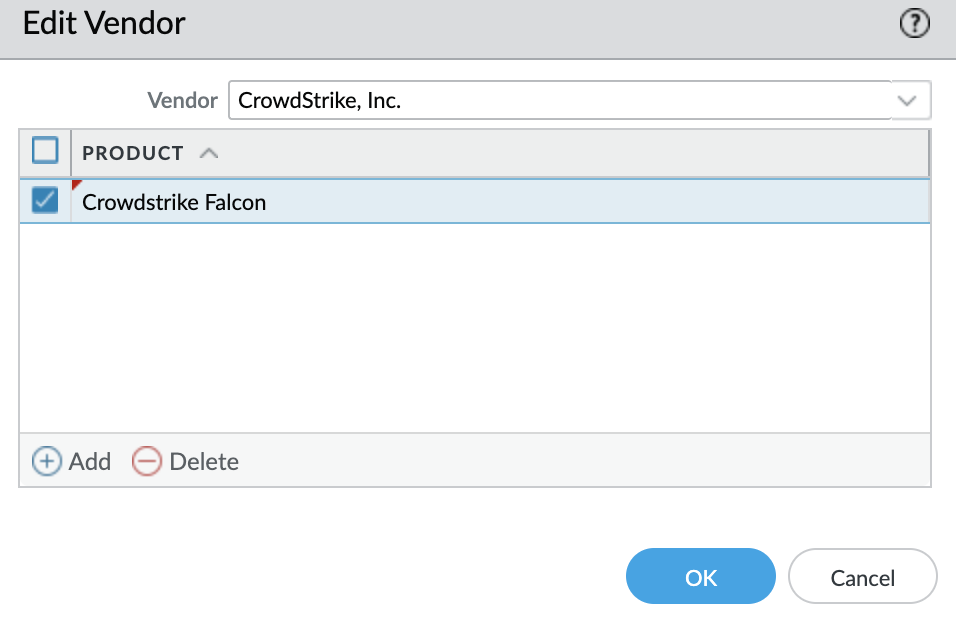Click blank space right of Crowdstrike Falcon row
Viewport: 956px width, 632px height.
[600, 202]
